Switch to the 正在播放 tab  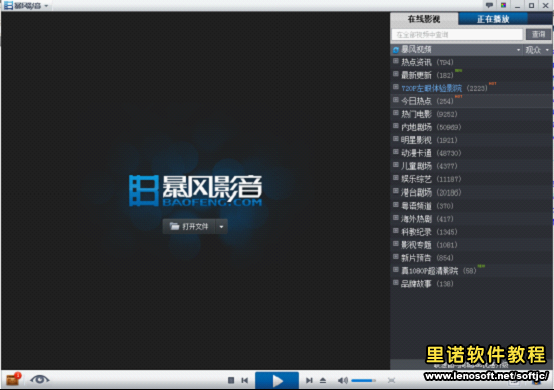(x=493, y=19)
